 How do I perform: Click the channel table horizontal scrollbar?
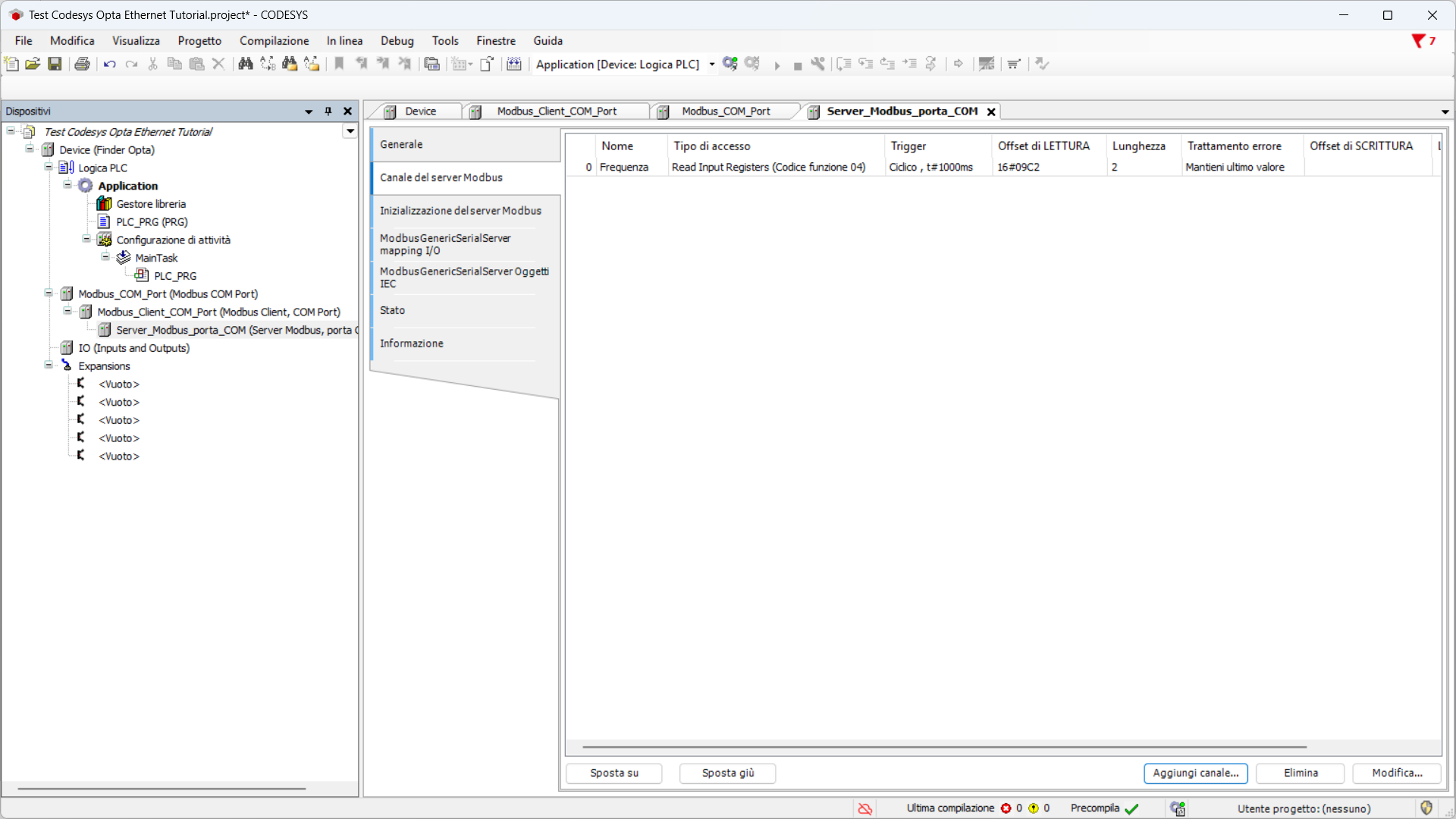(944, 747)
